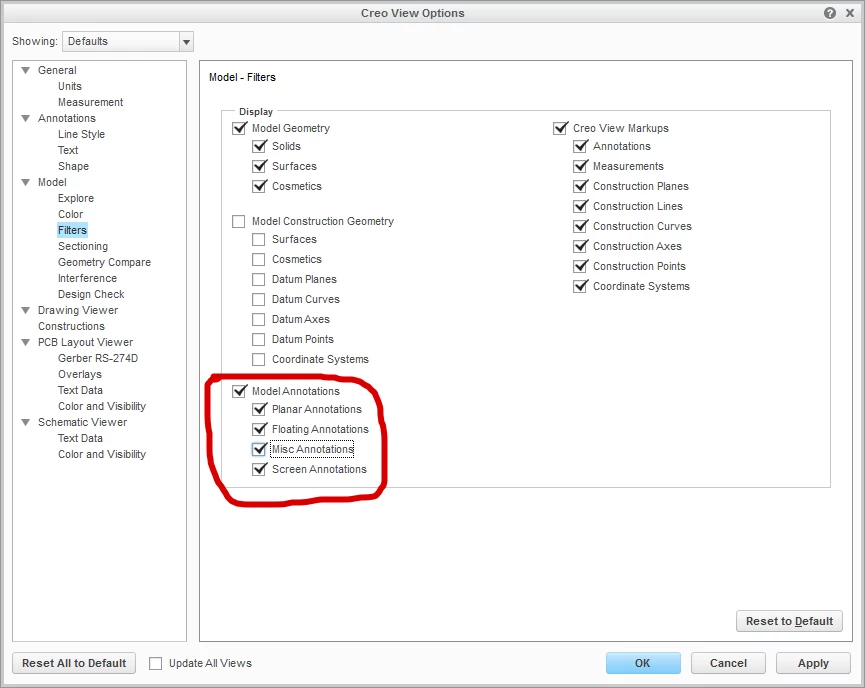
Task: Collapse the General tree node
Action: [25, 70]
